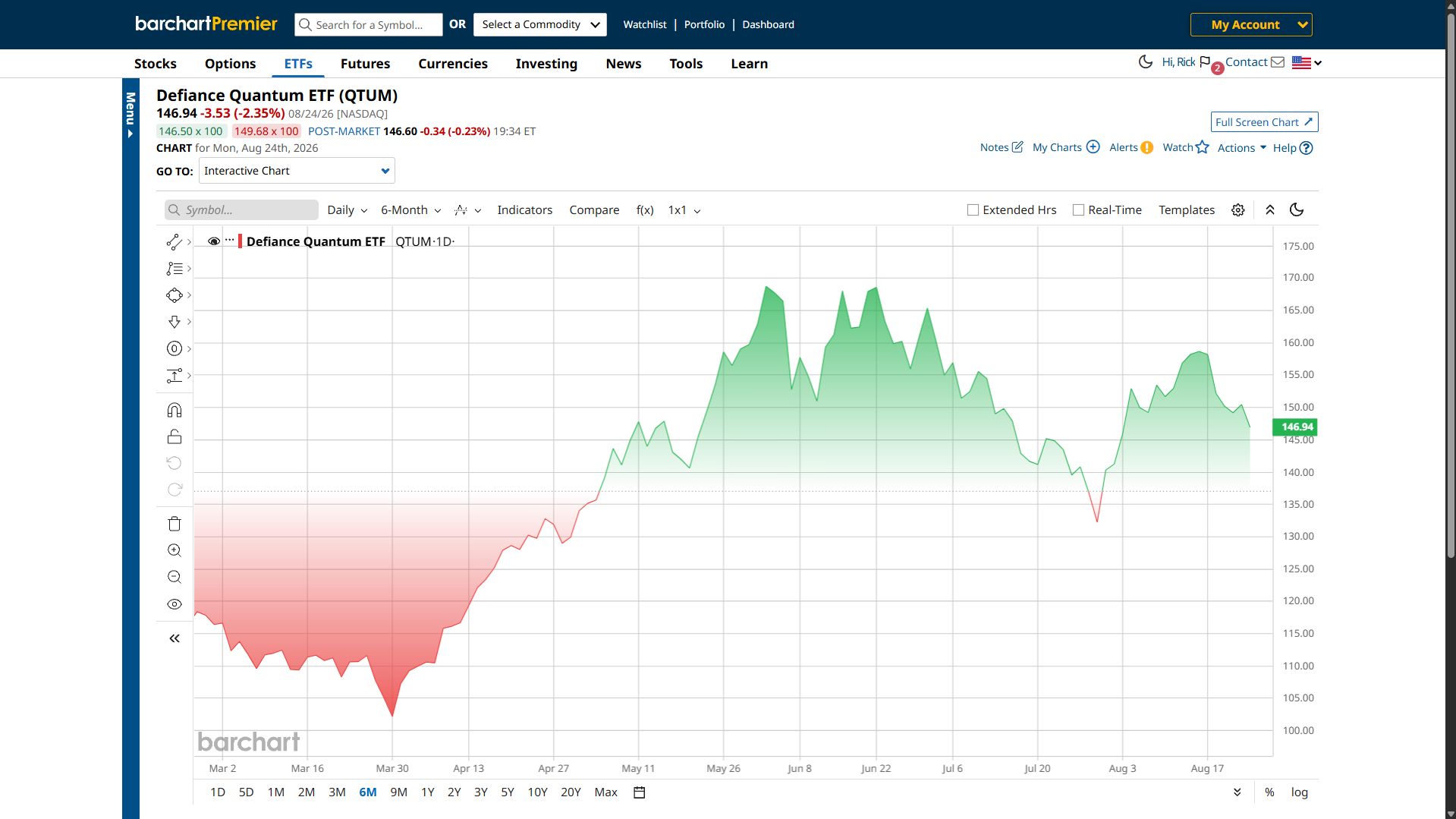Focus the chart Symbol input box

[241, 210]
